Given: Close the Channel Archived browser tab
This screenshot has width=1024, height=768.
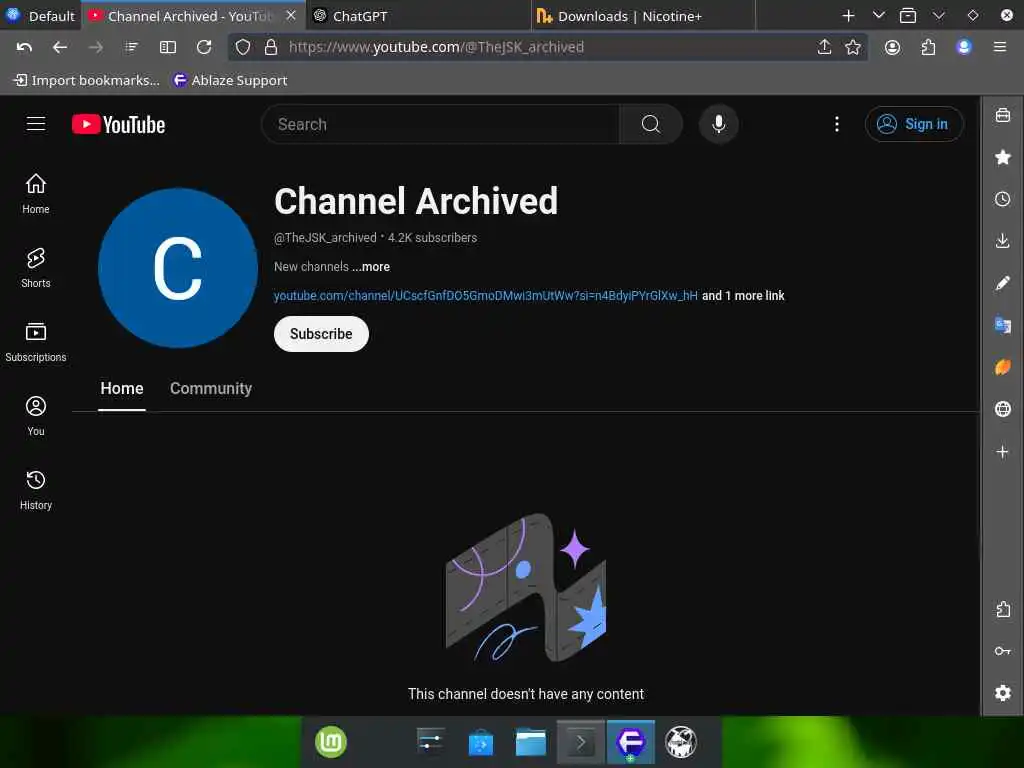Looking at the screenshot, I should (x=291, y=15).
